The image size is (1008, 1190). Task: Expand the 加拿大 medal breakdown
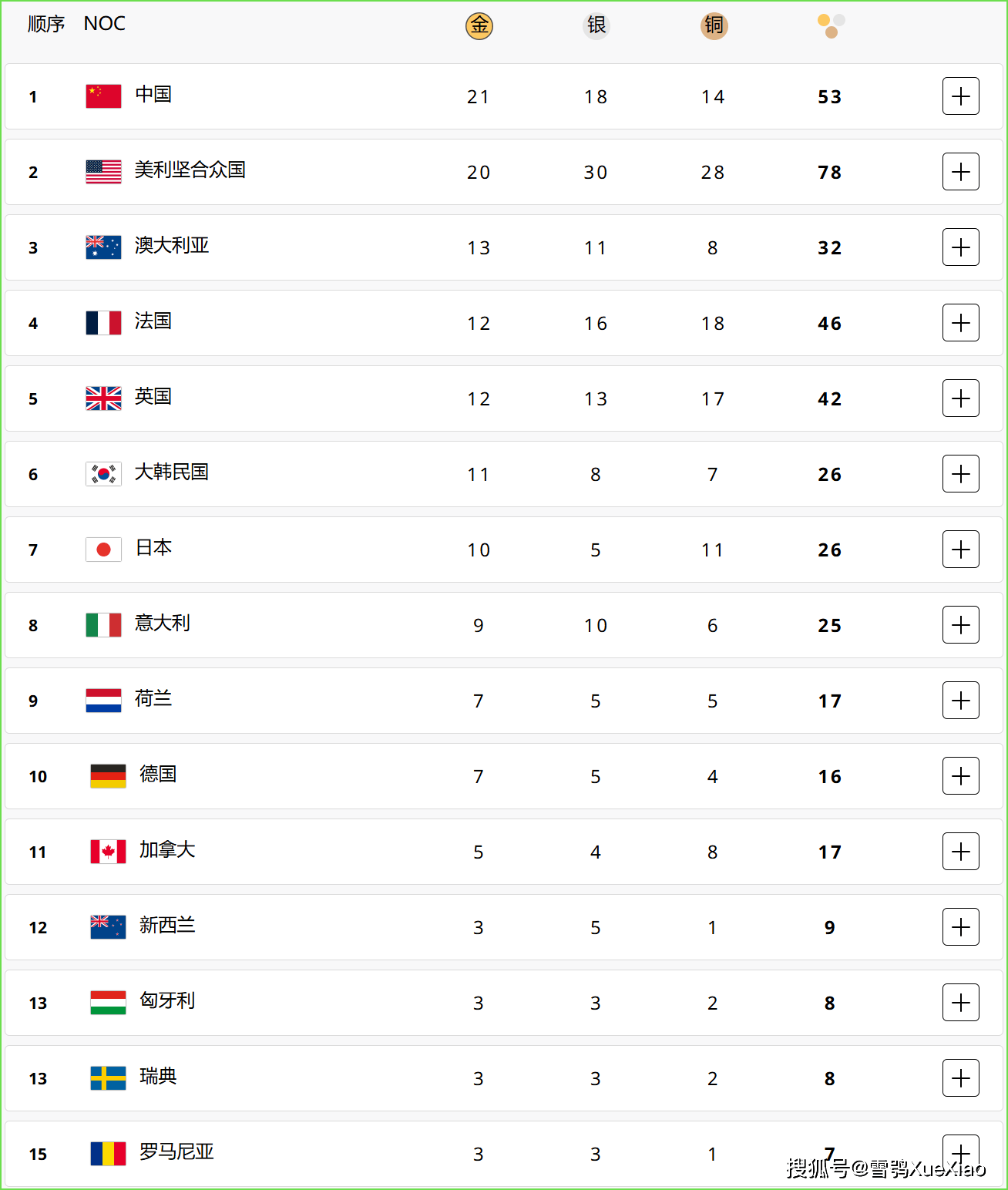coord(960,852)
